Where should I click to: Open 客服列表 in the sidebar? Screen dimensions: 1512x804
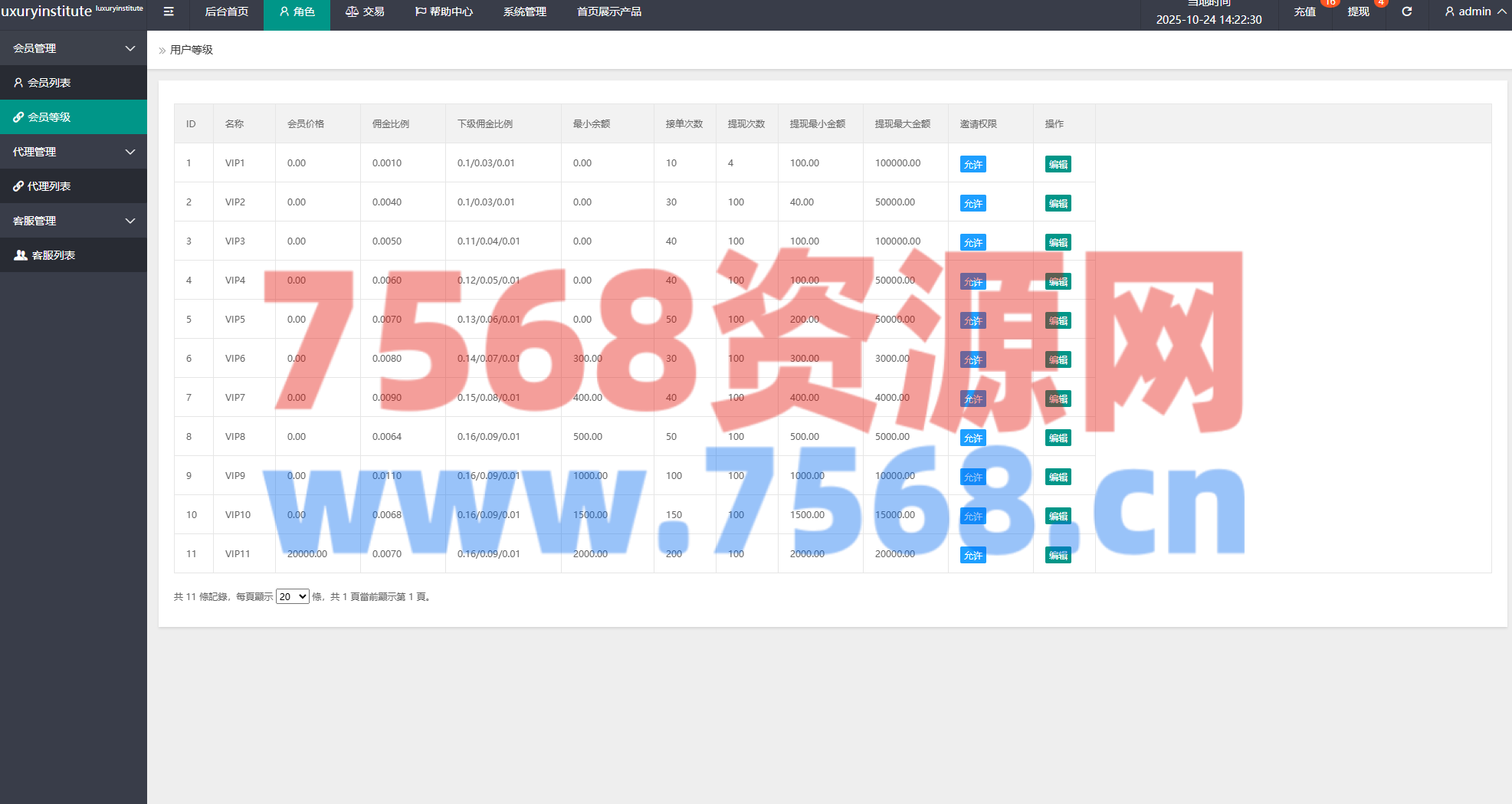click(74, 255)
